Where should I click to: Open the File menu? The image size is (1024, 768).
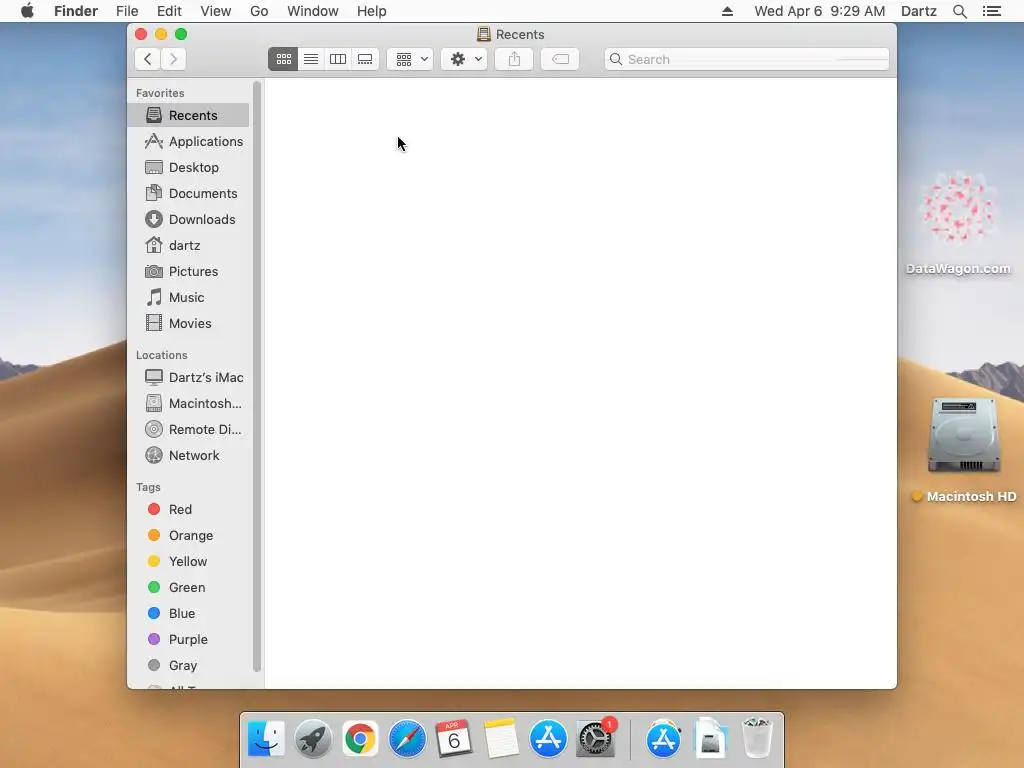pos(127,11)
